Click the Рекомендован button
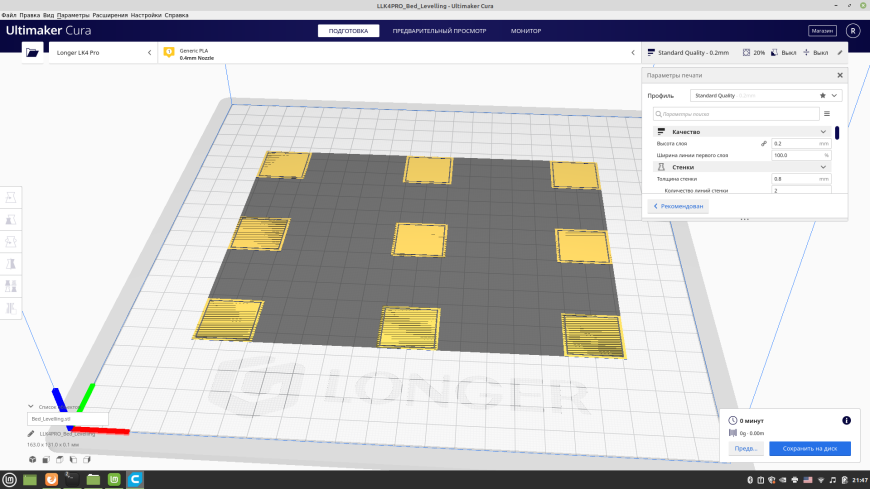 pos(678,206)
